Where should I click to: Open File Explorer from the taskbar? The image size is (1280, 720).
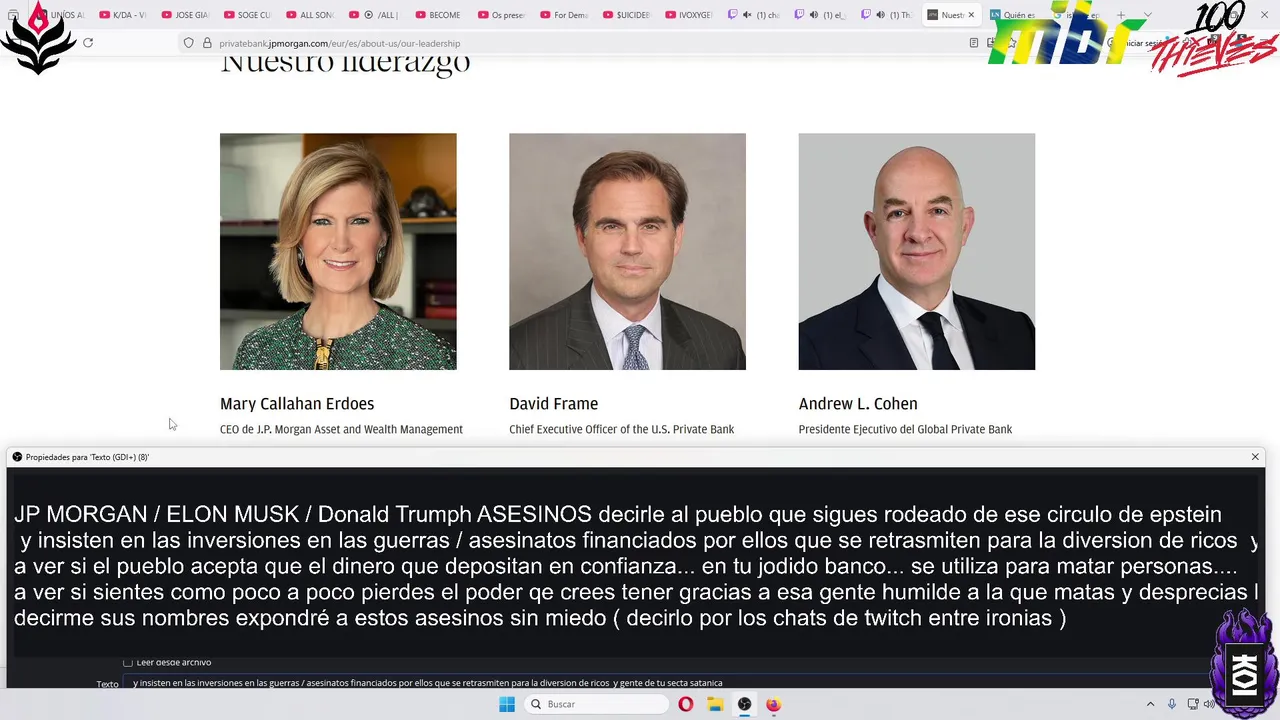click(x=715, y=704)
